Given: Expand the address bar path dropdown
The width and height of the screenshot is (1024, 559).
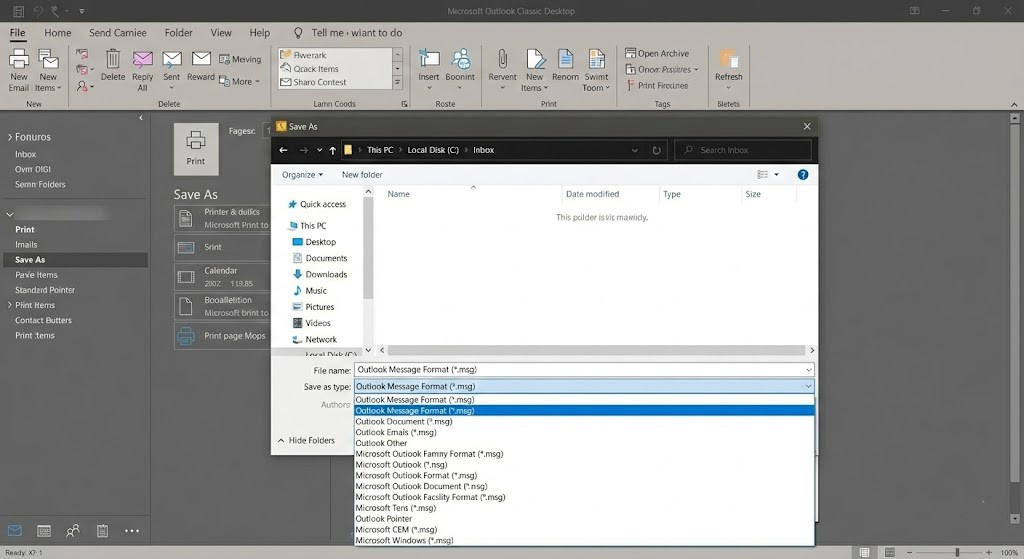Looking at the screenshot, I should [x=634, y=150].
